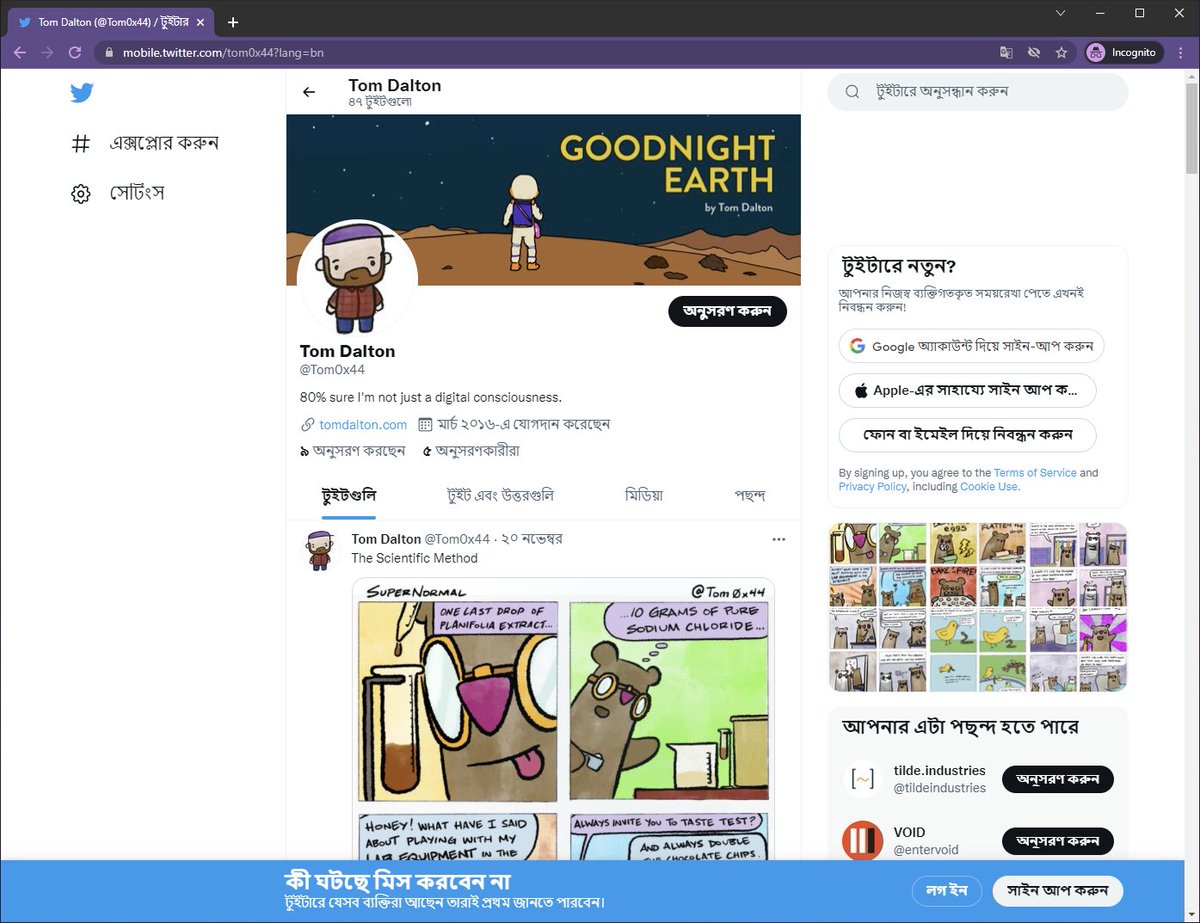Image resolution: width=1200 pixels, height=923 pixels.
Task: Click browser back arrow
Action: pyautogui.click(x=20, y=52)
